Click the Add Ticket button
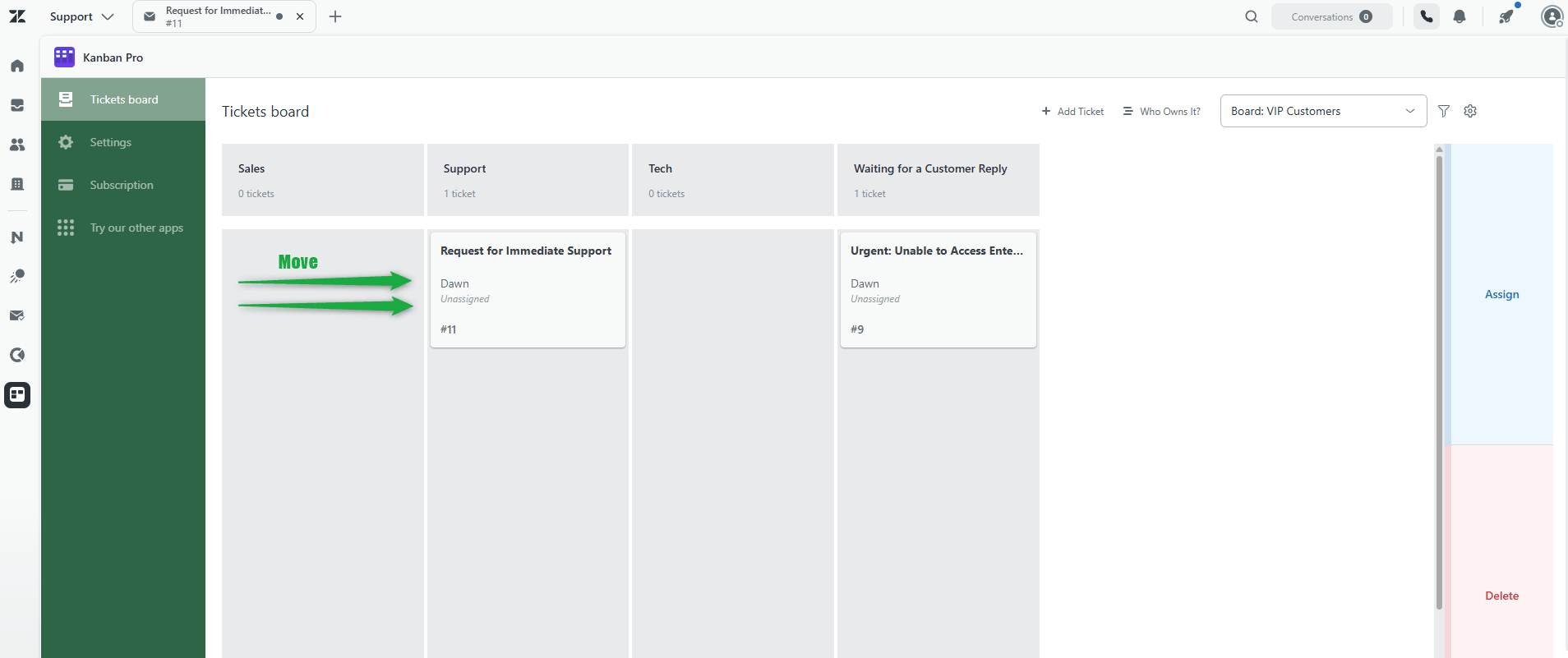 pyautogui.click(x=1072, y=111)
